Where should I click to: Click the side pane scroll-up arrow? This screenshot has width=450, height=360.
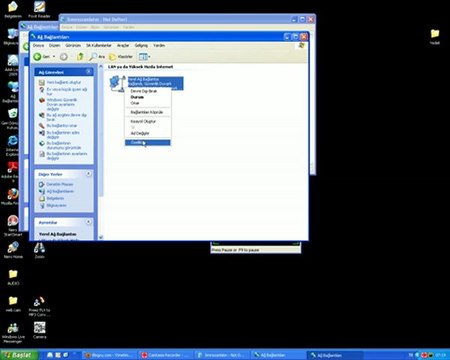click(101, 67)
